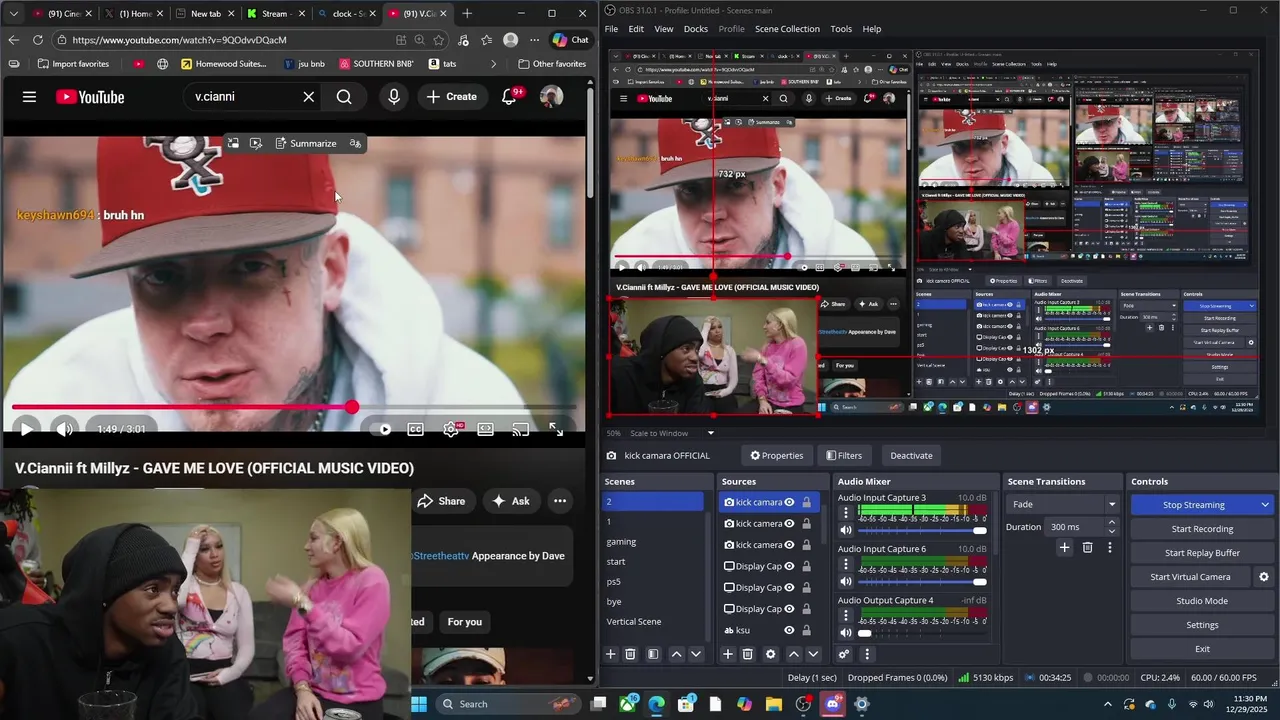Viewport: 1280px width, 720px height.
Task: Add a new source in Sources panel
Action: (728, 654)
